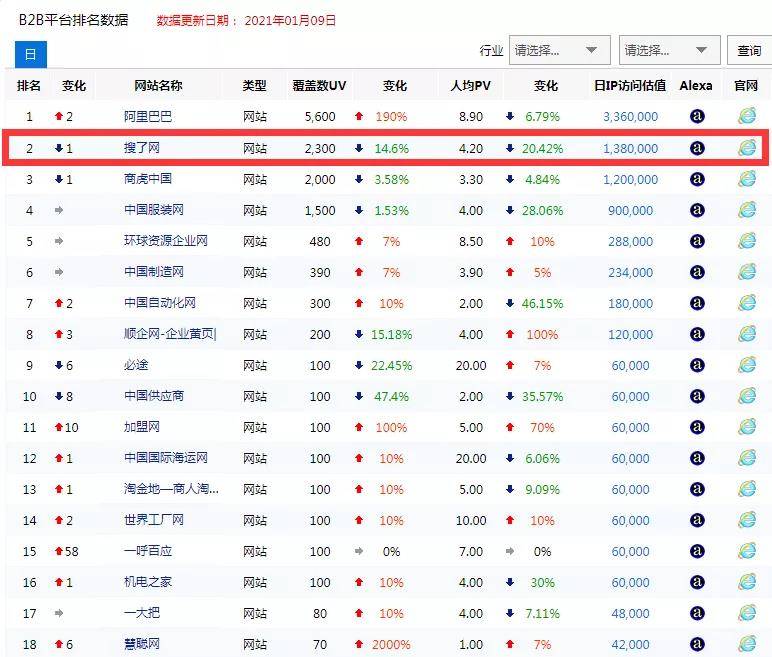772x657 pixels.
Task: Click 1,200,000 daily IP value
Action: 630,179
